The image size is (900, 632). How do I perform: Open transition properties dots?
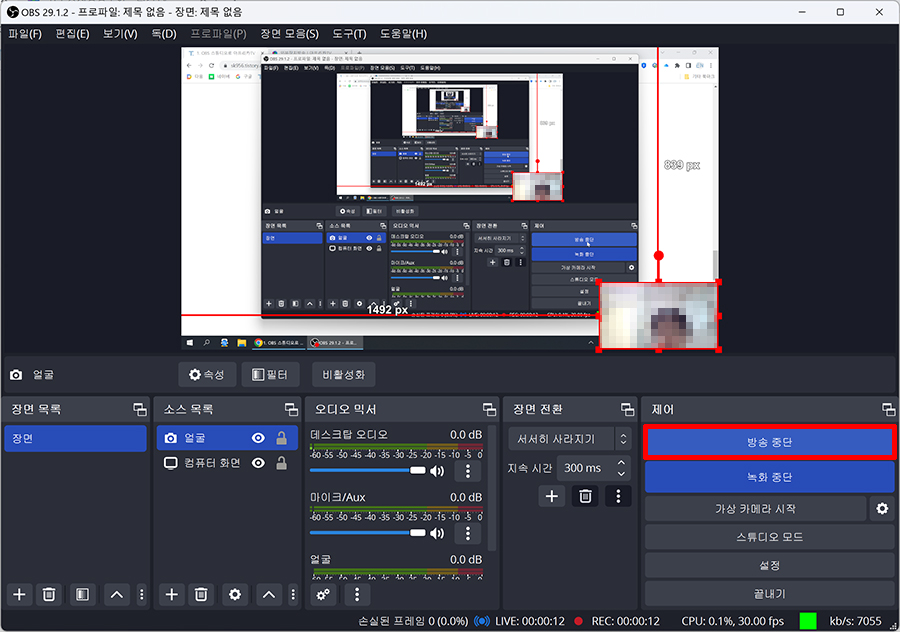coord(618,497)
